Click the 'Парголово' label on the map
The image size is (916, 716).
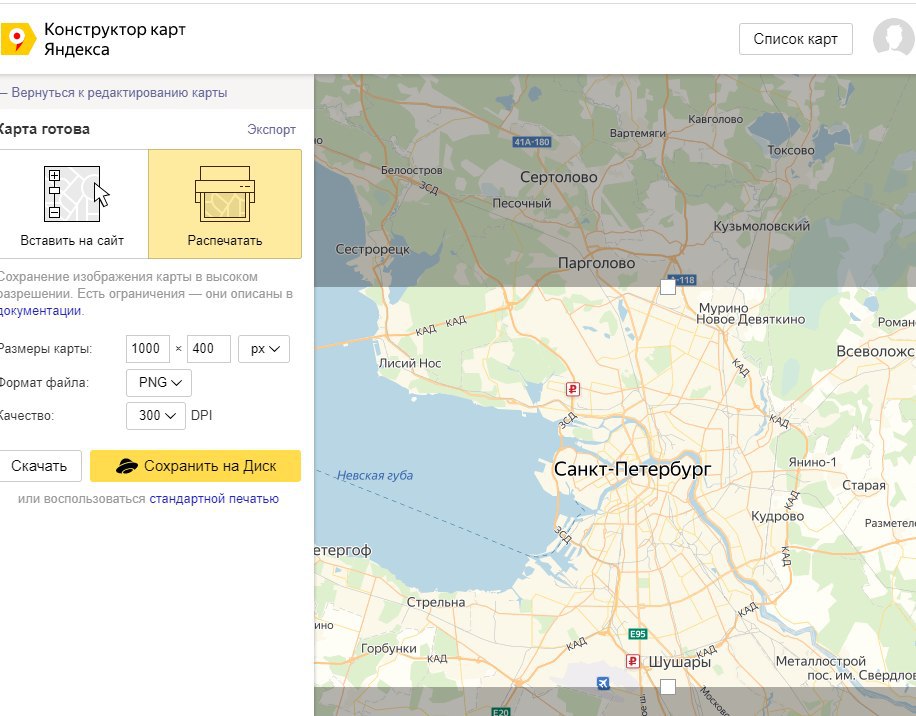point(596,263)
